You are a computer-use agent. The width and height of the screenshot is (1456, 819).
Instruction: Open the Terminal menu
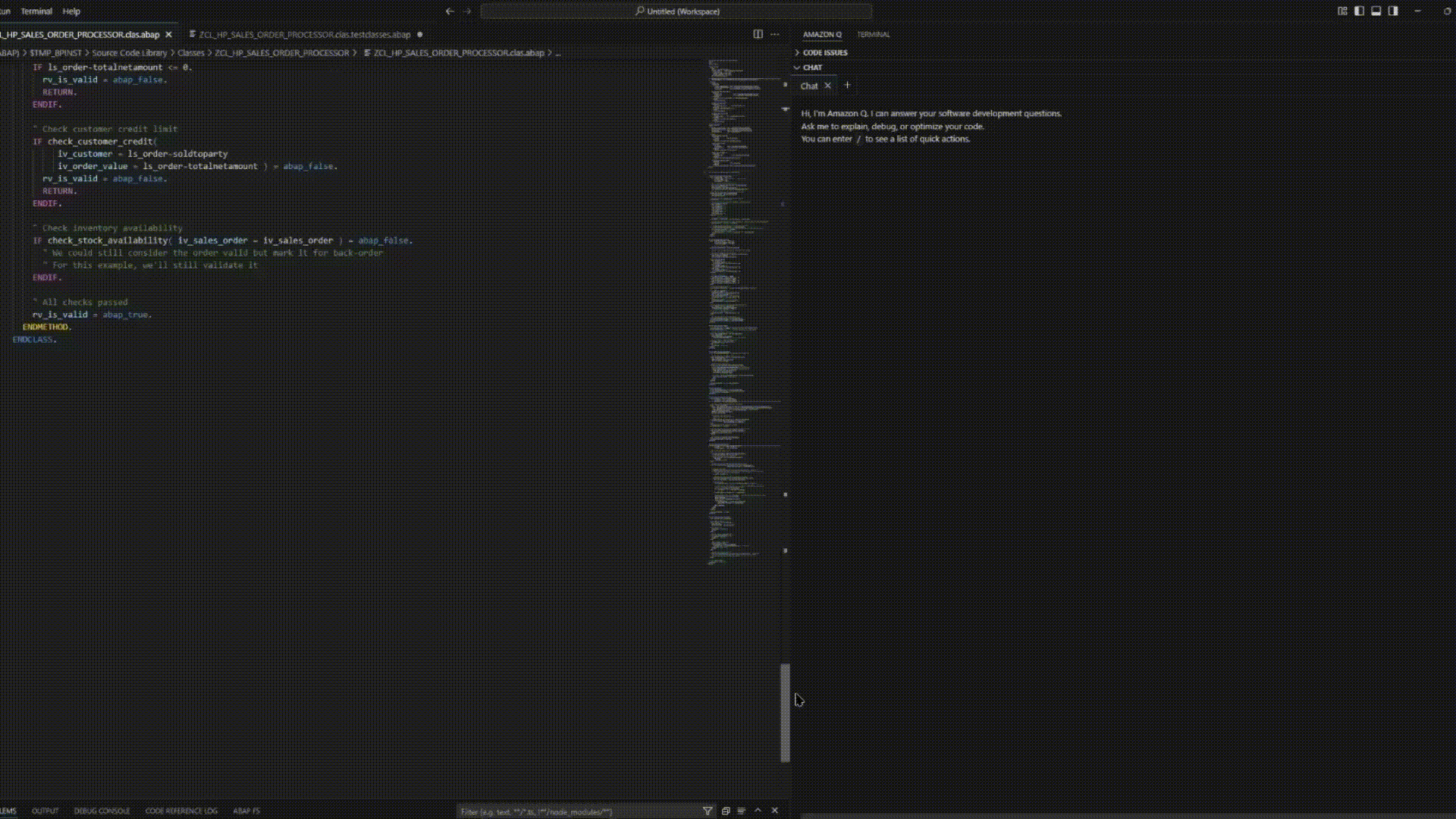tap(36, 11)
